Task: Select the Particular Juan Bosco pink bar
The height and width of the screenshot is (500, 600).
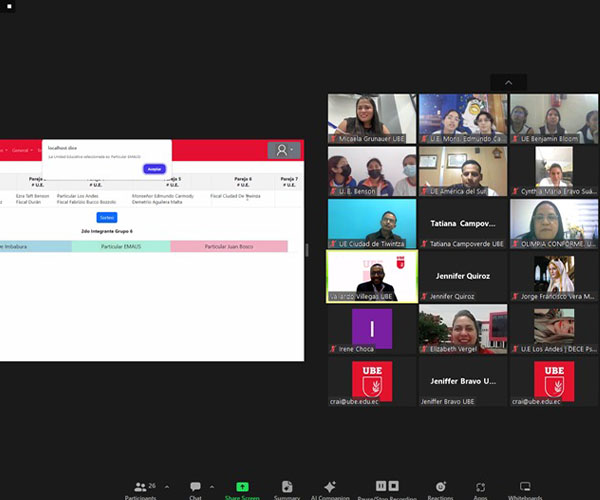Action: pos(229,246)
